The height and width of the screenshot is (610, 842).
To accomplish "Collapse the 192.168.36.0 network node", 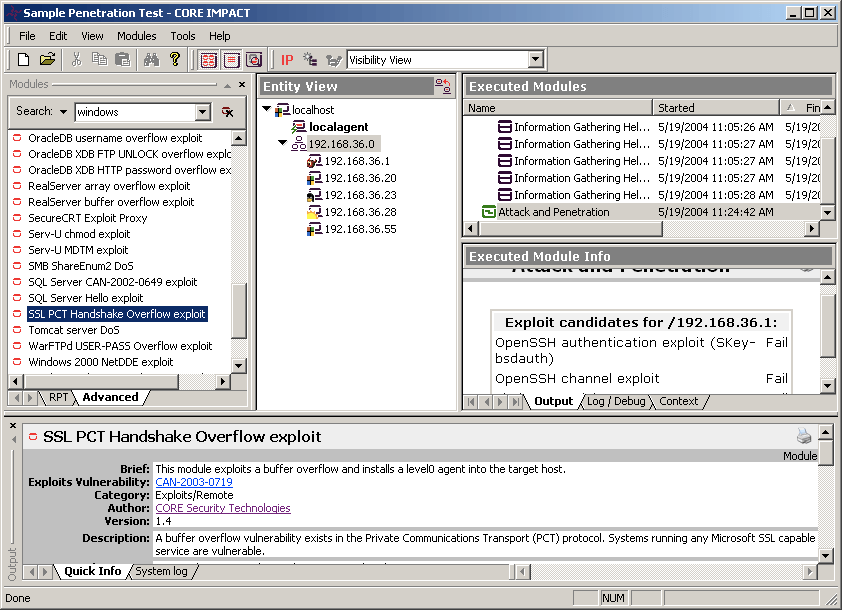I will click(x=282, y=143).
